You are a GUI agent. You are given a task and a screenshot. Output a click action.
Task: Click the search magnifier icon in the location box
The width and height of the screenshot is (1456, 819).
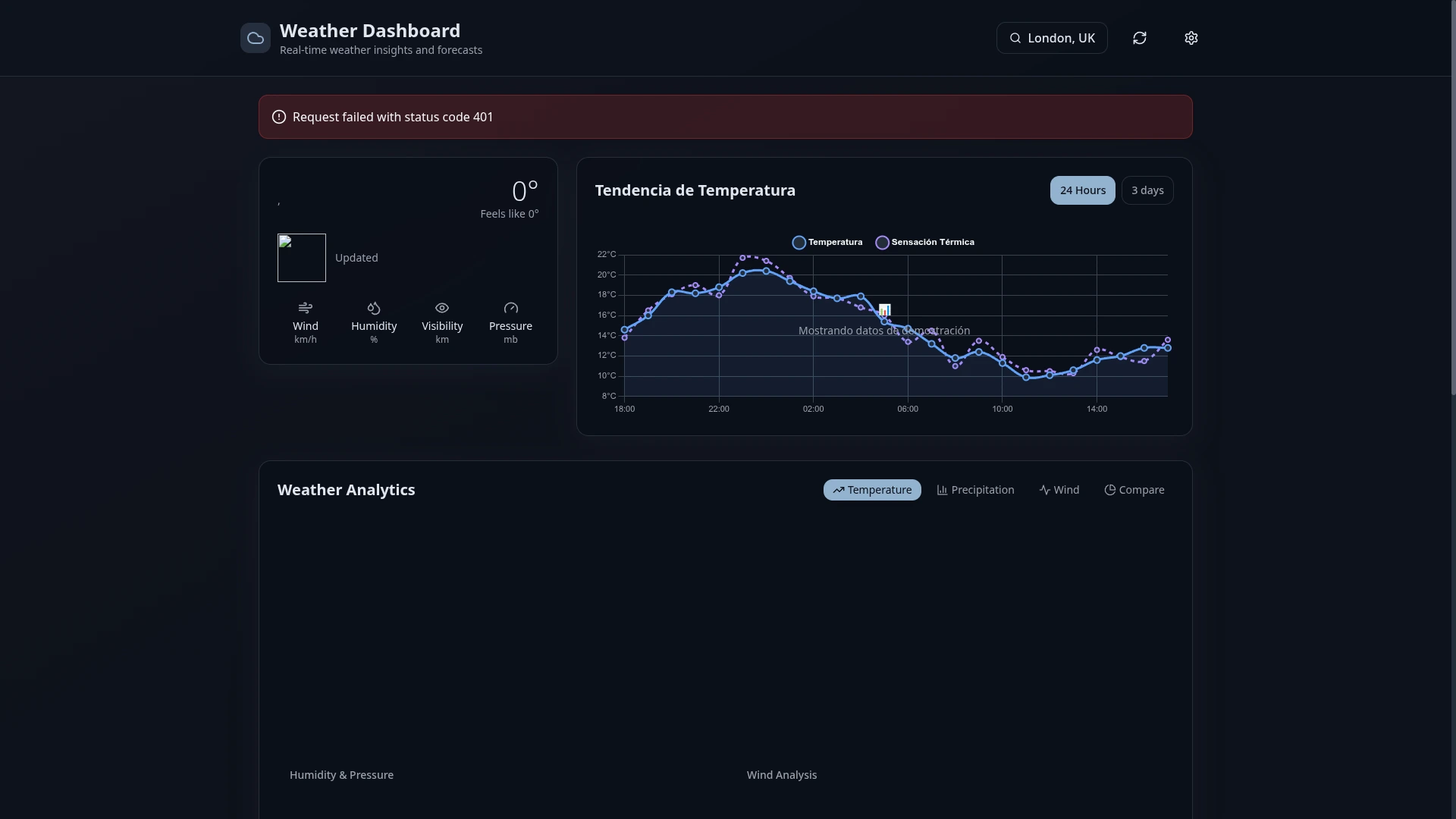click(1015, 38)
